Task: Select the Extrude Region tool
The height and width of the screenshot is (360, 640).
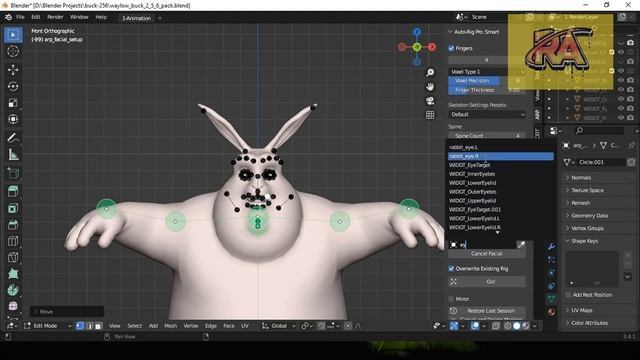Action: [x=13, y=191]
